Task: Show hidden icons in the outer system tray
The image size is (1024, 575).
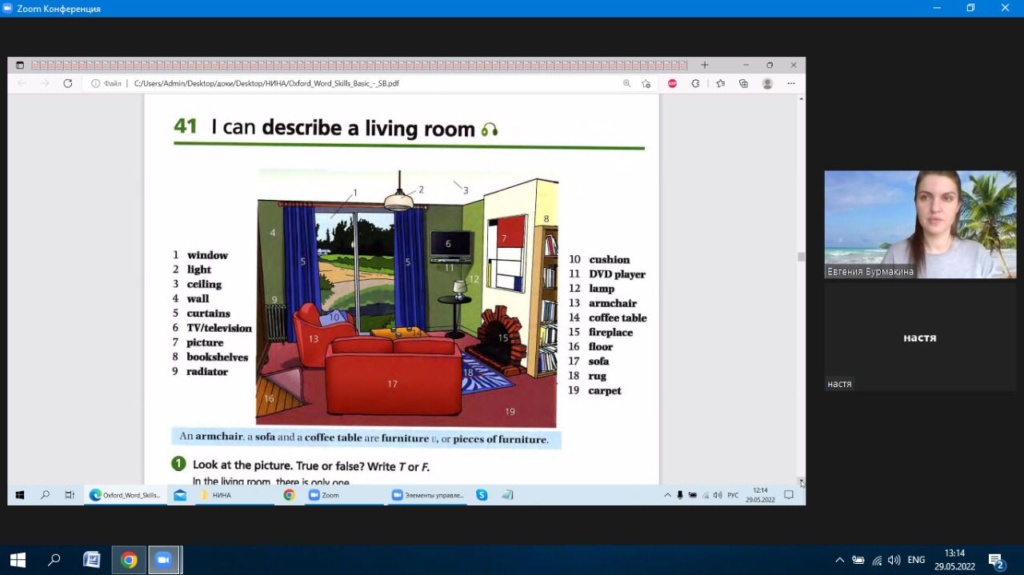Action: [x=840, y=560]
